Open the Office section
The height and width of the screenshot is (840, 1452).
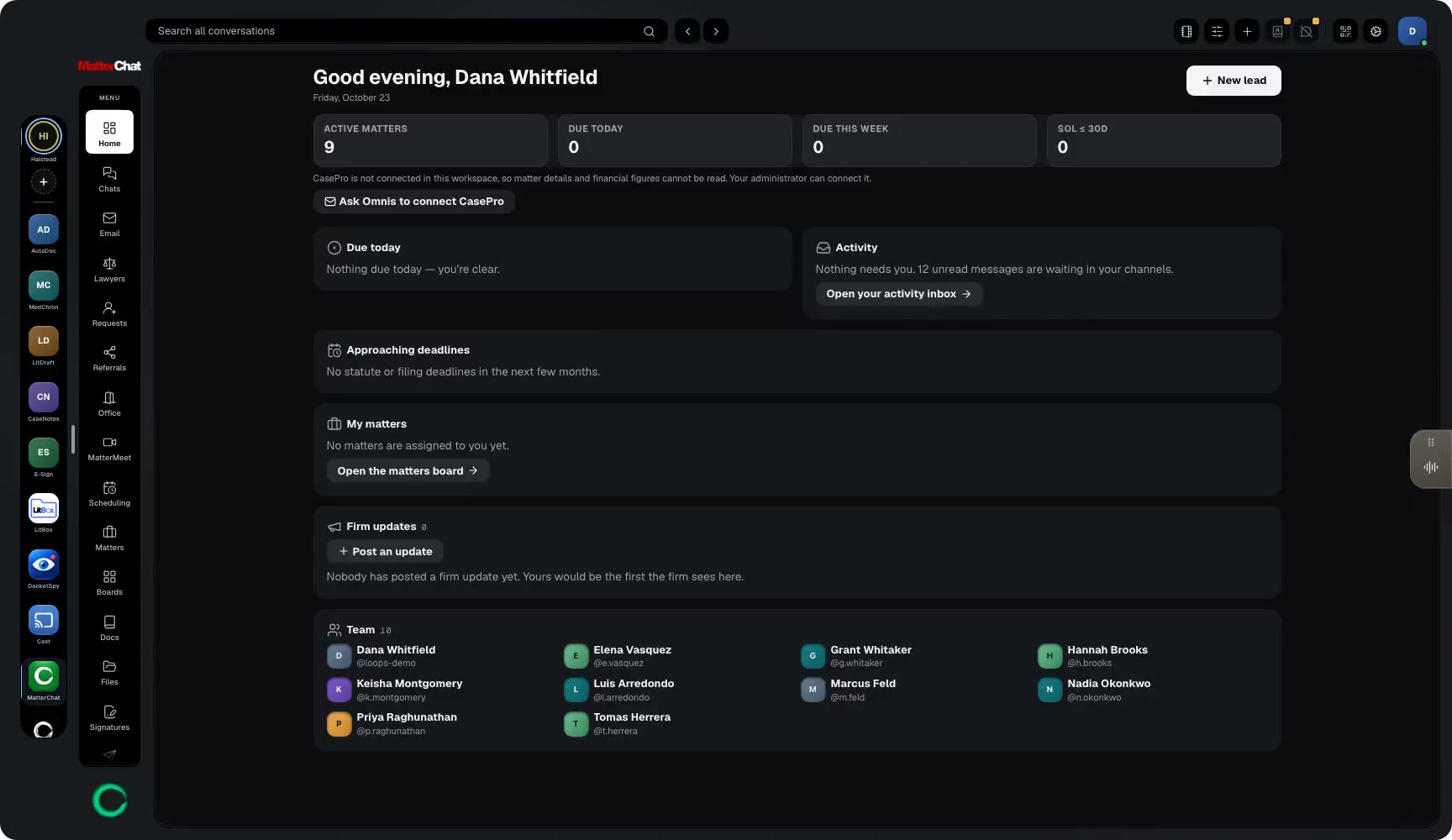pos(109,403)
